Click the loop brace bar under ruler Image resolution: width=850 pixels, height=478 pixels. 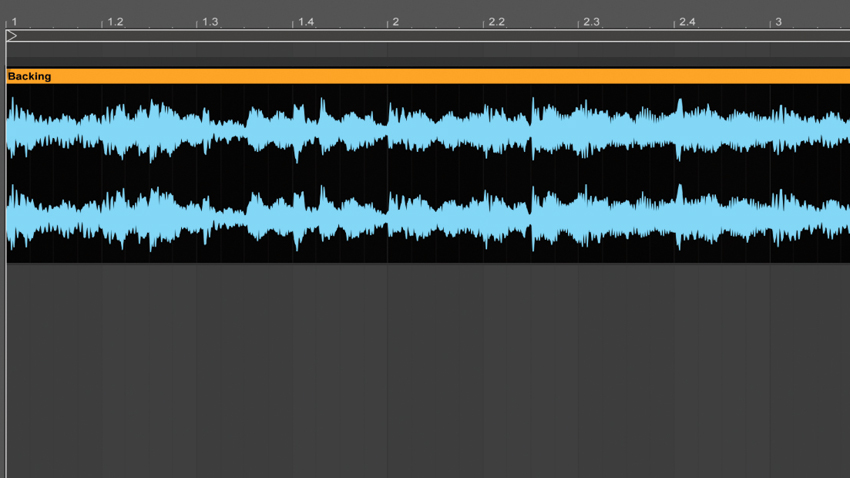coord(428,36)
